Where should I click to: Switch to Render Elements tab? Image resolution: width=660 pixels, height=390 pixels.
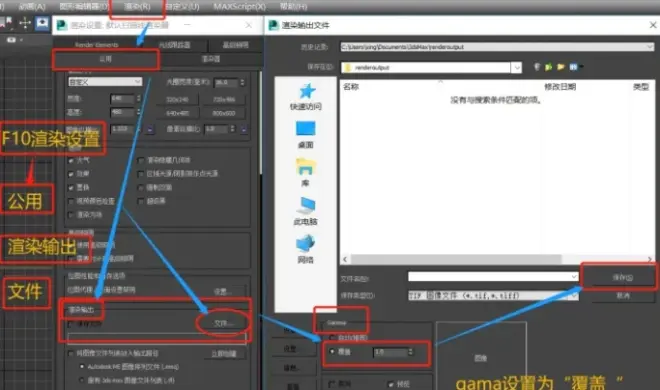coord(97,45)
